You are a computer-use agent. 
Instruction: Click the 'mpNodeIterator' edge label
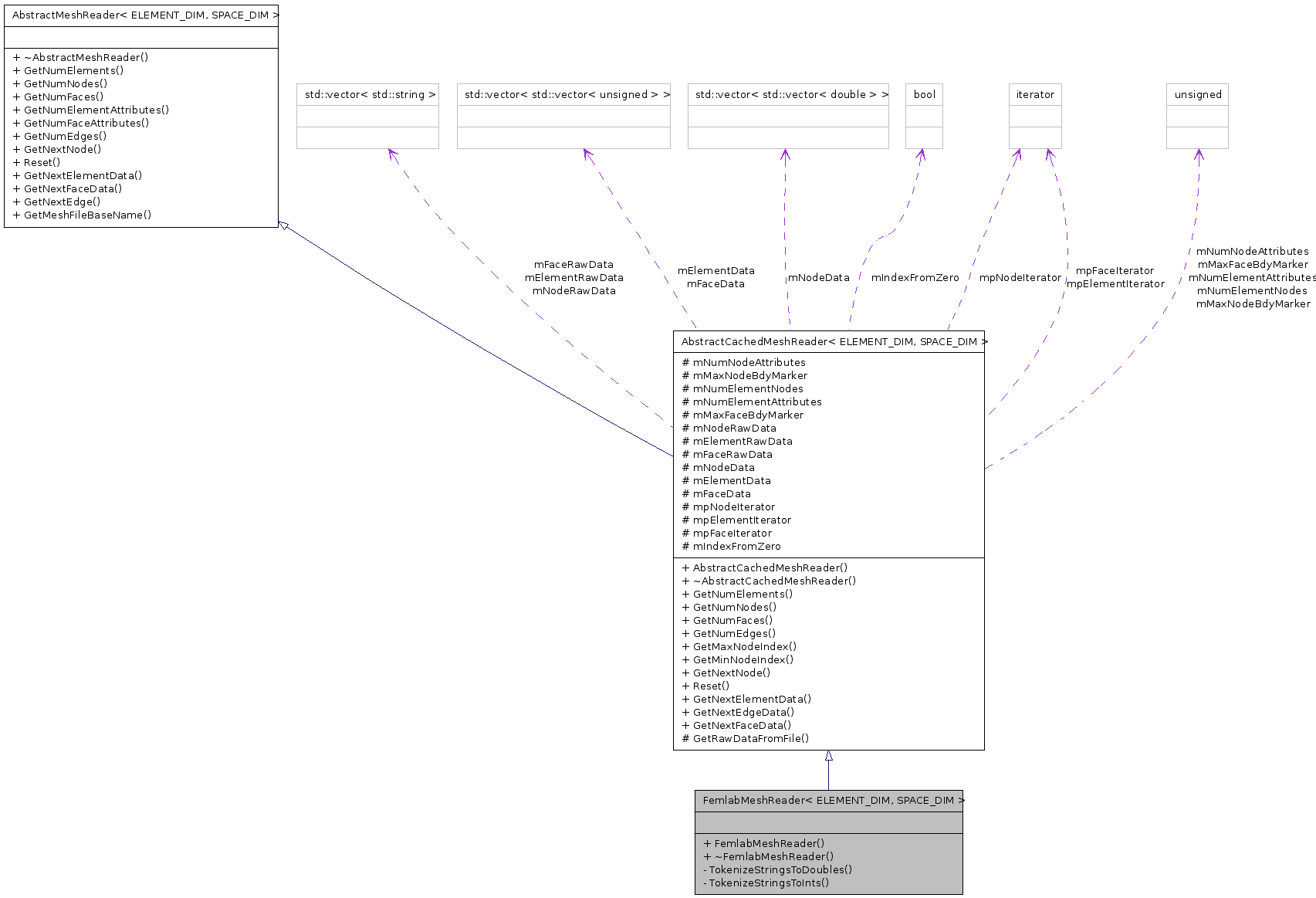(x=1020, y=277)
